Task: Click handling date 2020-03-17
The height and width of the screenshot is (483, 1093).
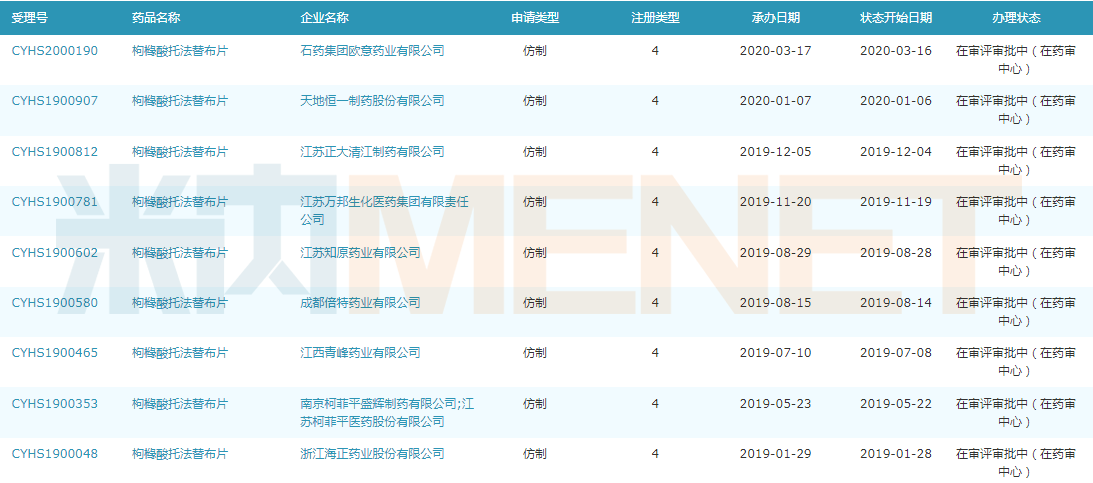Action: coord(775,51)
